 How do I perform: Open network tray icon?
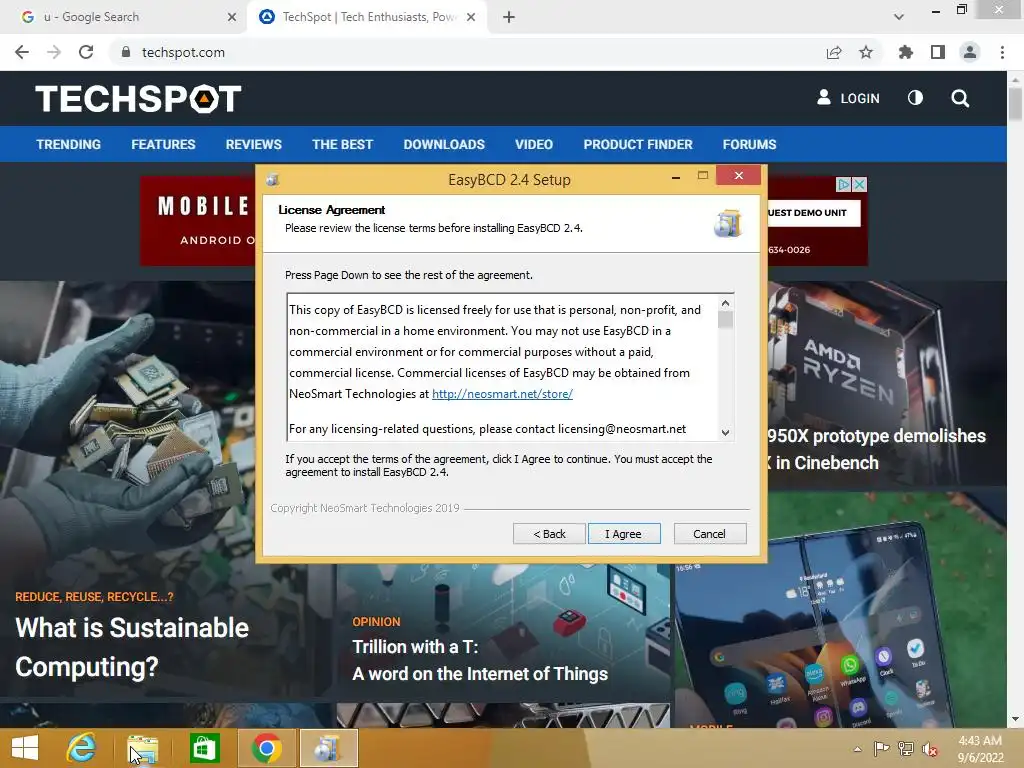[905, 749]
